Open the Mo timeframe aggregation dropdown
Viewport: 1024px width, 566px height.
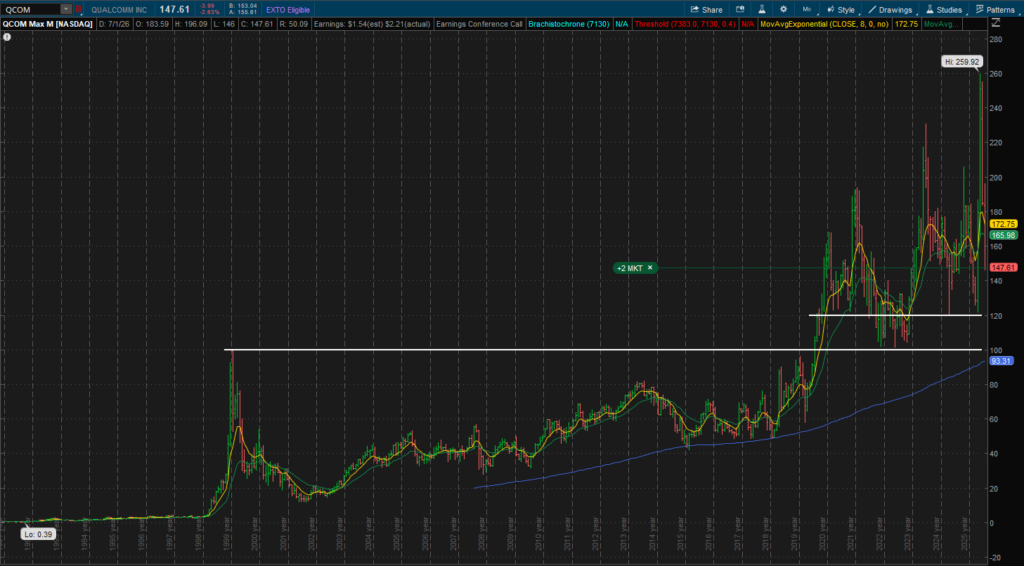pos(807,10)
